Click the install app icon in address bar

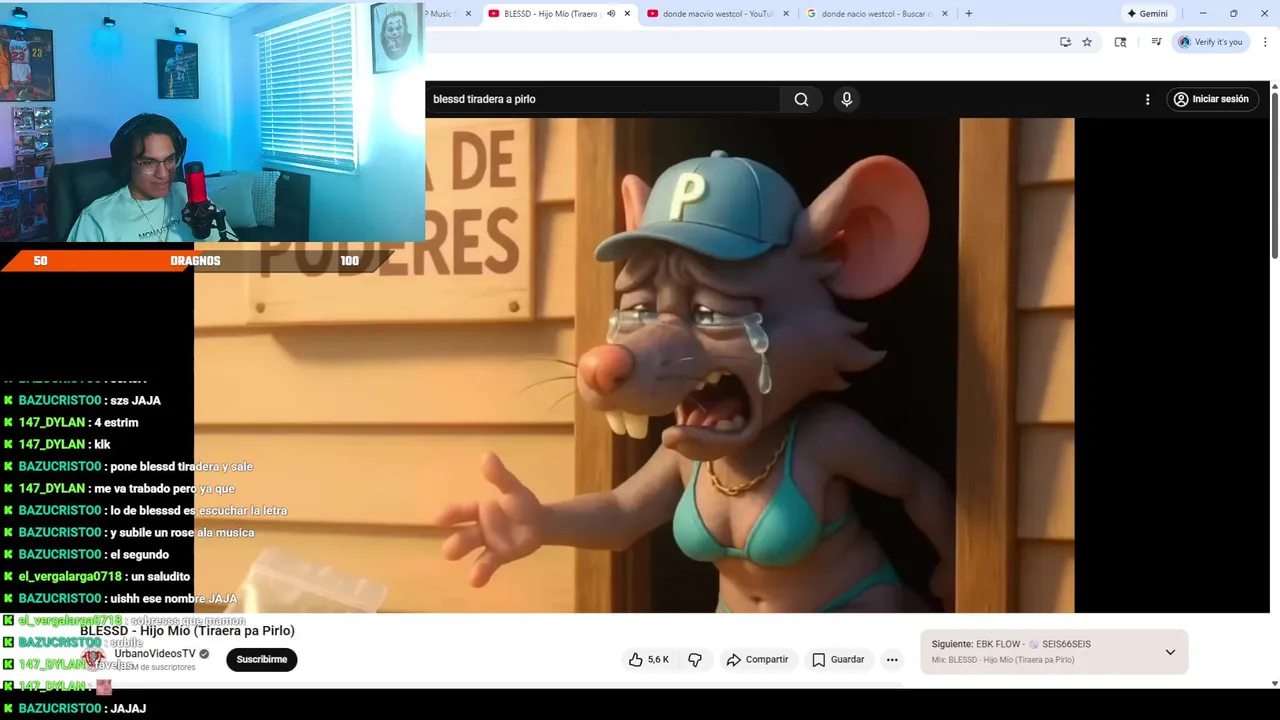point(1065,42)
